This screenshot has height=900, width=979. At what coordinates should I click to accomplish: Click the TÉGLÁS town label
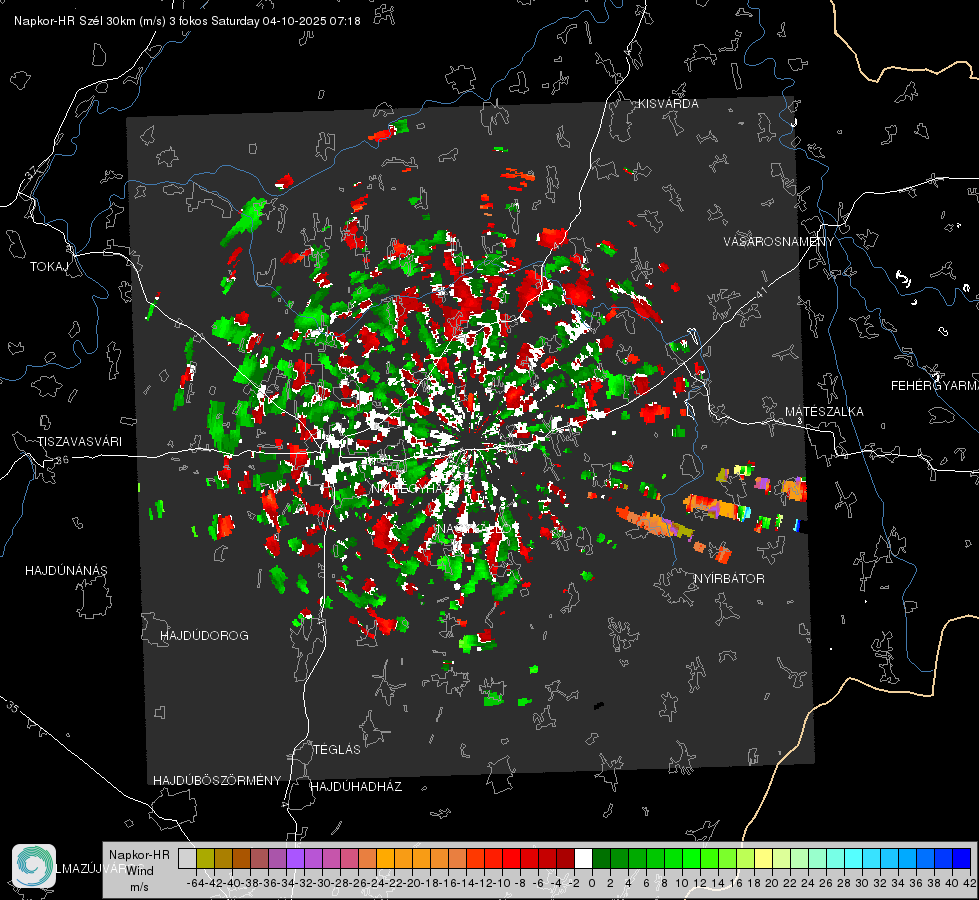(337, 749)
